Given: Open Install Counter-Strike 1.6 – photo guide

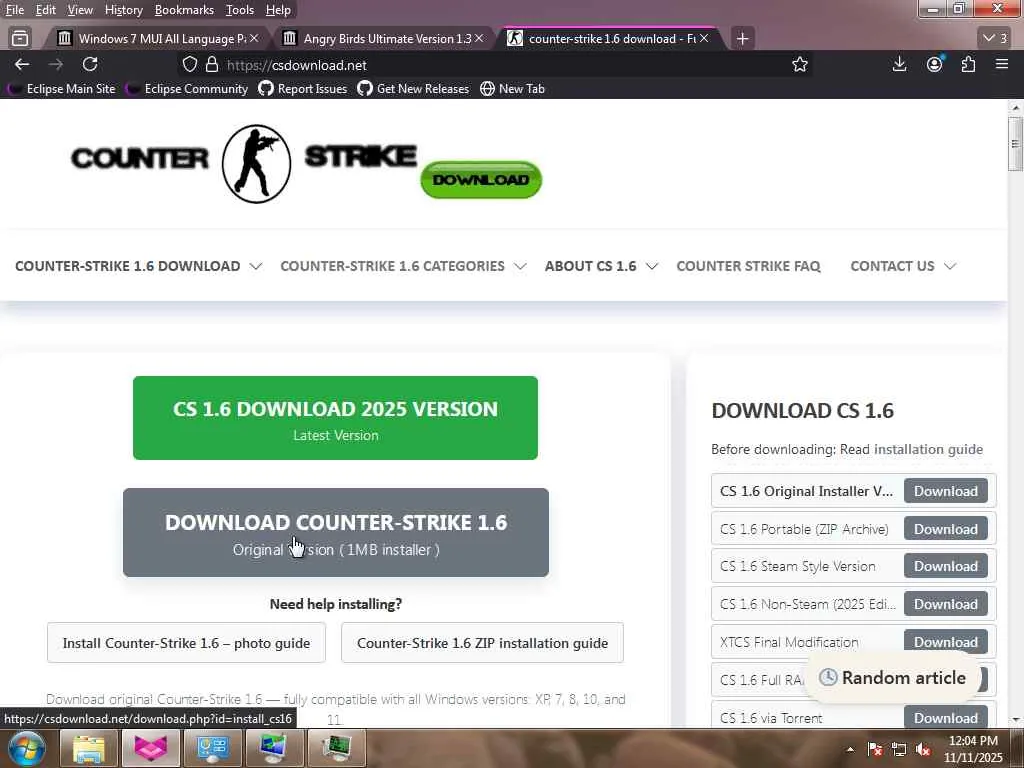Looking at the screenshot, I should [x=186, y=643].
